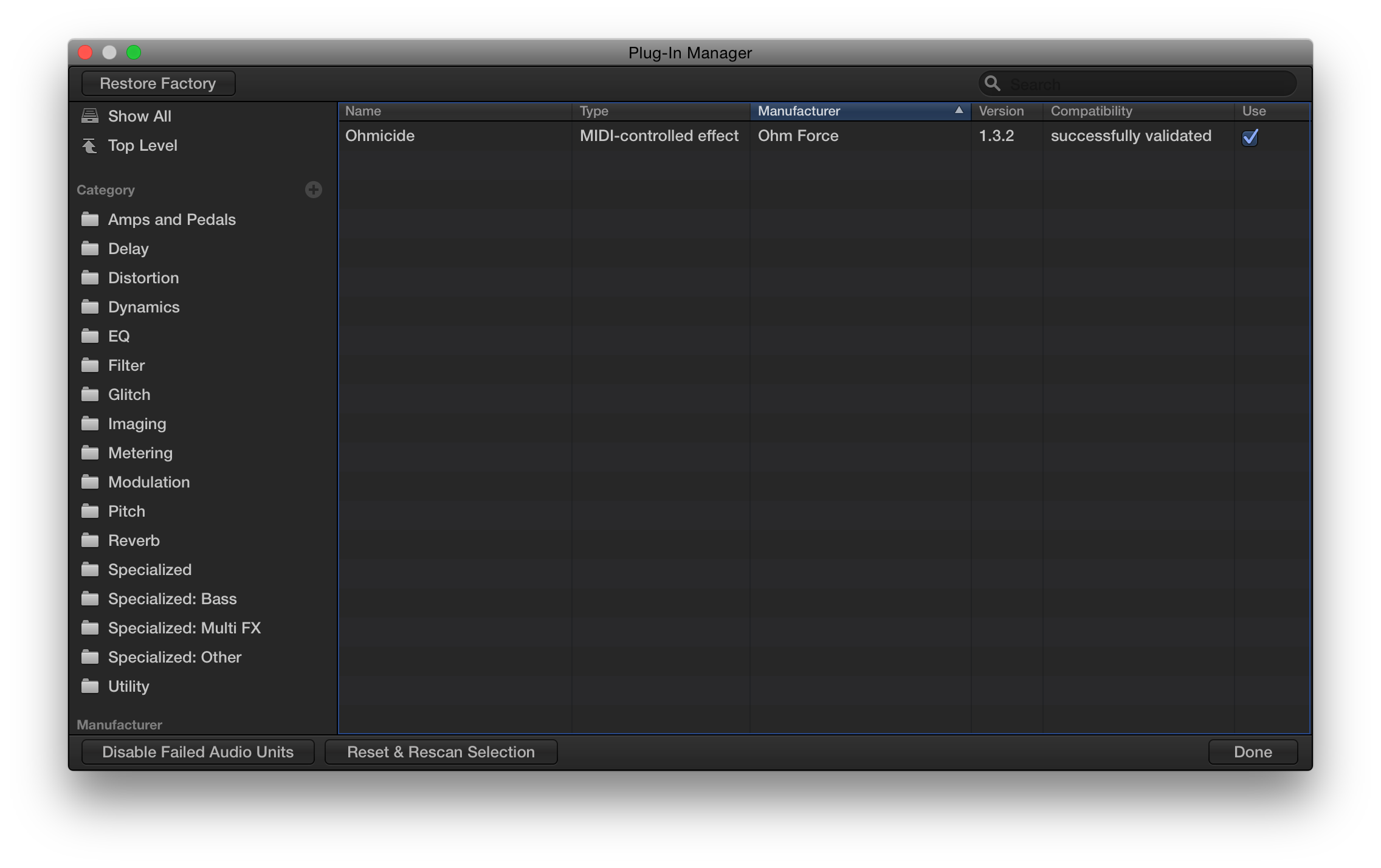Viewport: 1381px width, 868px height.
Task: Switch sorting to the Type column header
Action: 594,111
